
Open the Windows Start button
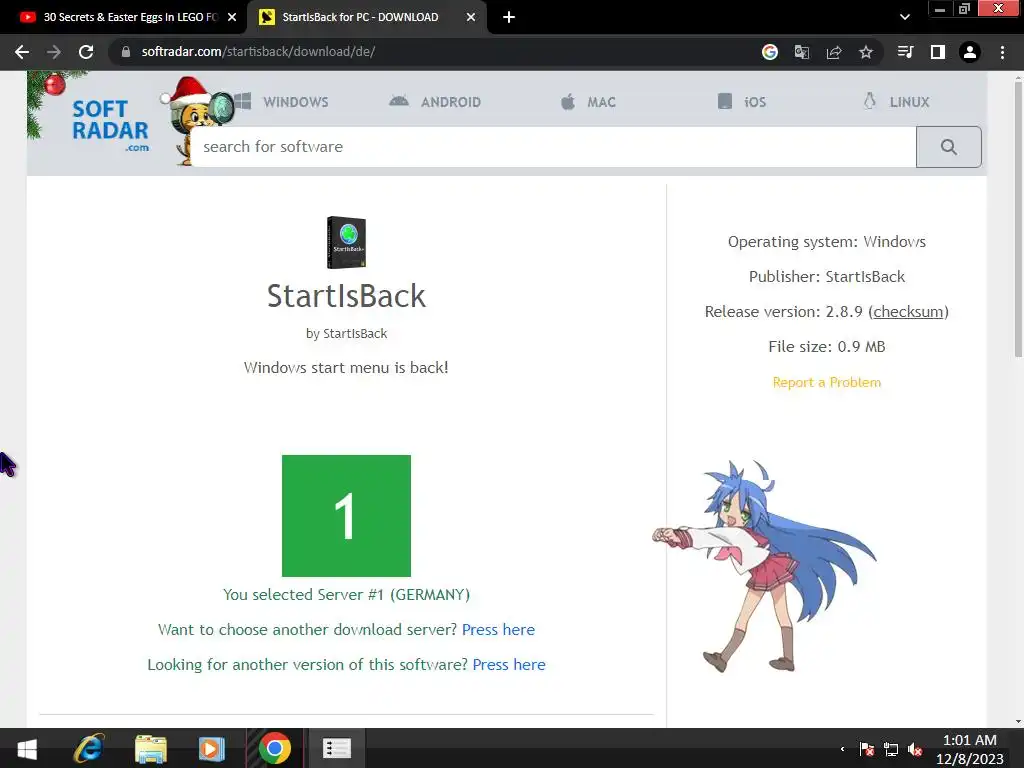click(27, 748)
